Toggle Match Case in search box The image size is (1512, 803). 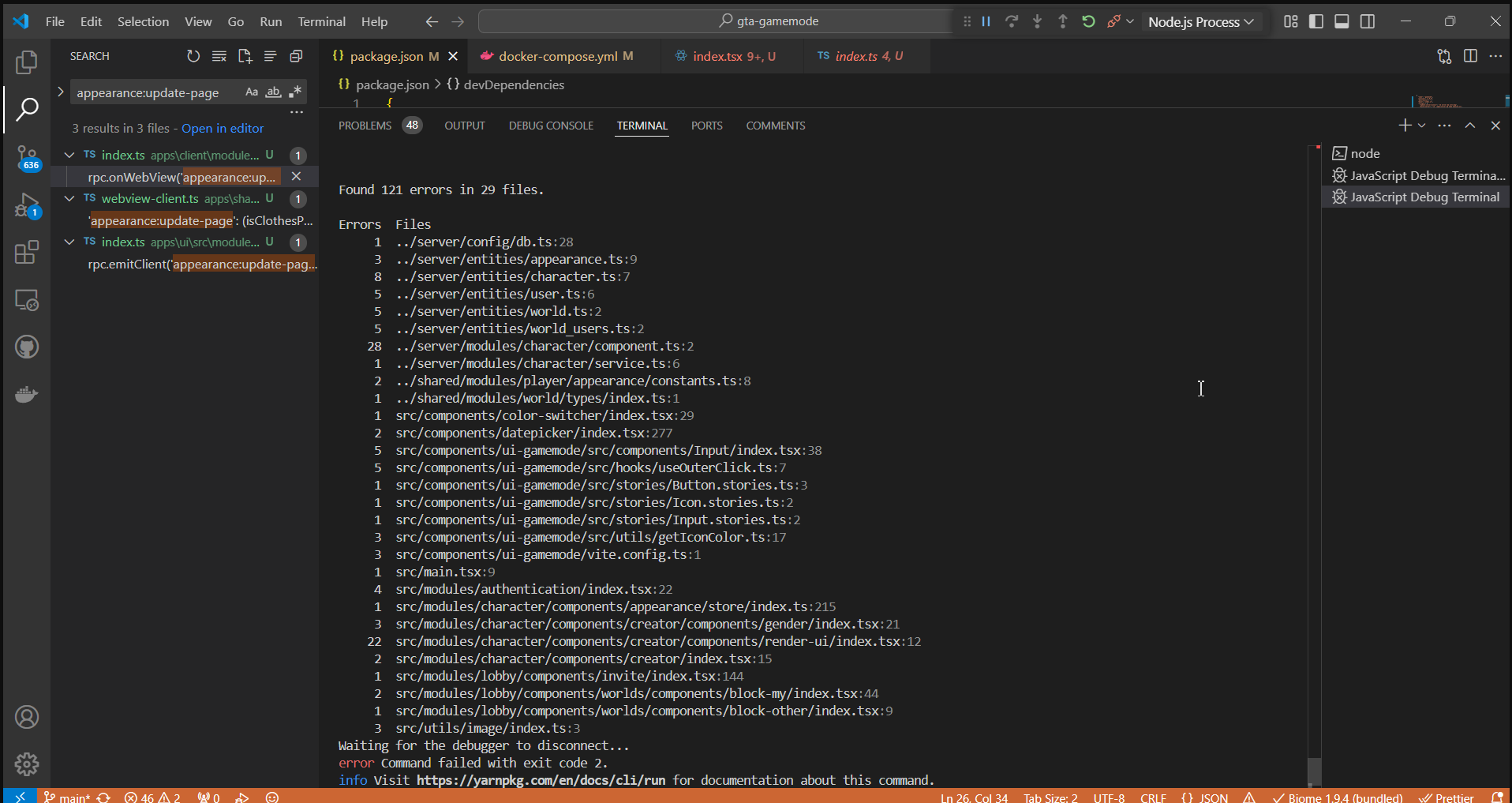tap(252, 92)
